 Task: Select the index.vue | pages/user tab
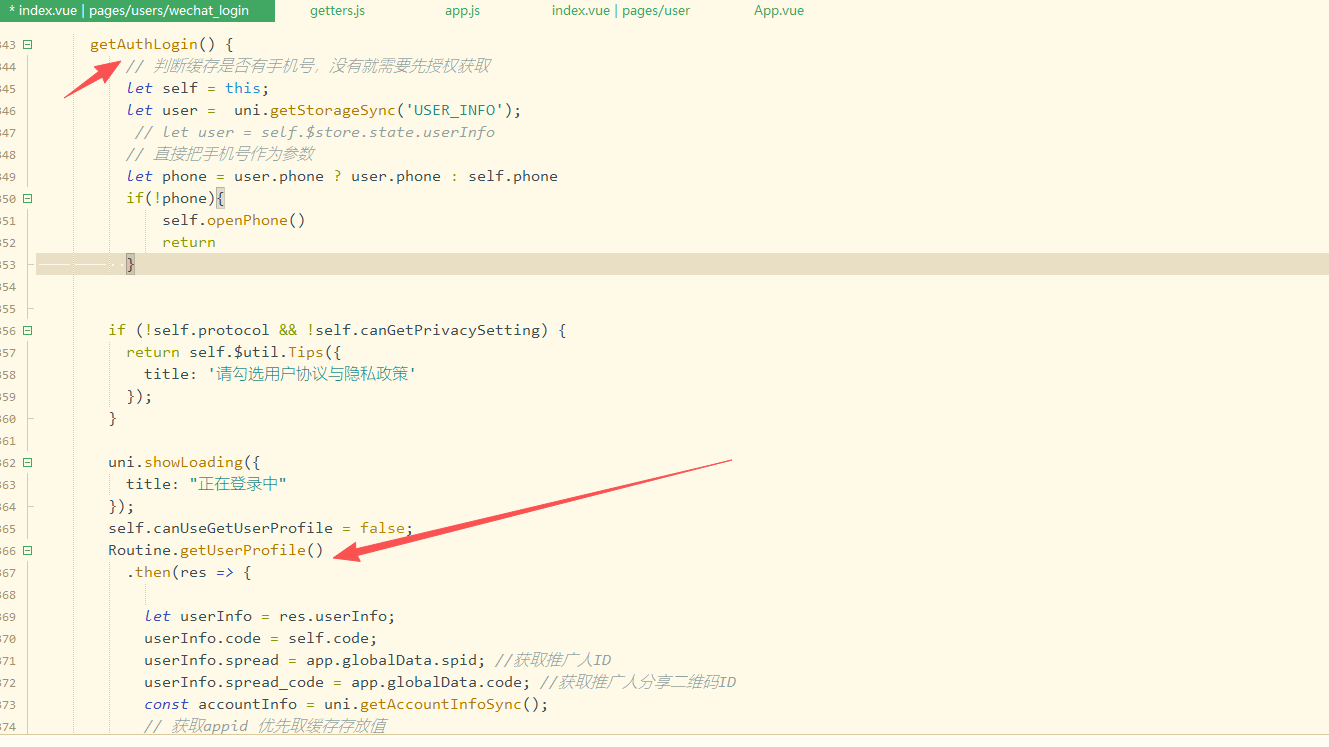[x=620, y=11]
